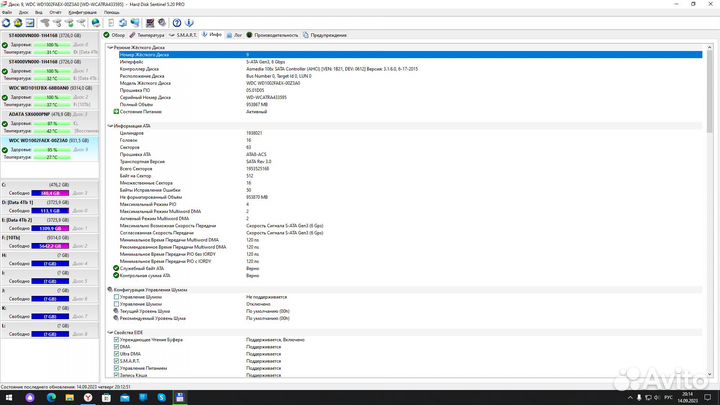The height and width of the screenshot is (405, 720).
Task: Switch to the Предупреждения tab
Action: coord(325,35)
